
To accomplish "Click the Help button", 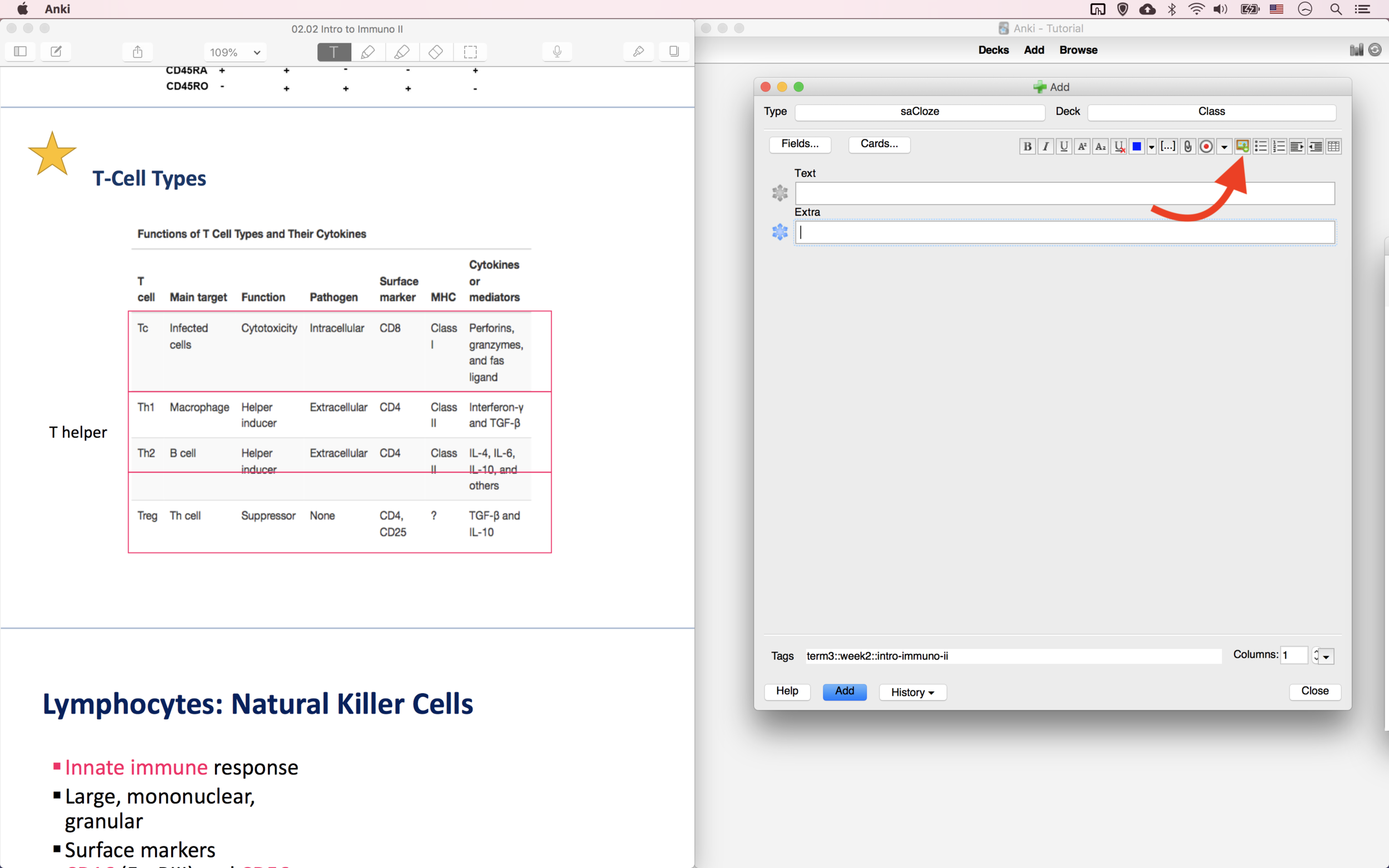I will pos(787,691).
